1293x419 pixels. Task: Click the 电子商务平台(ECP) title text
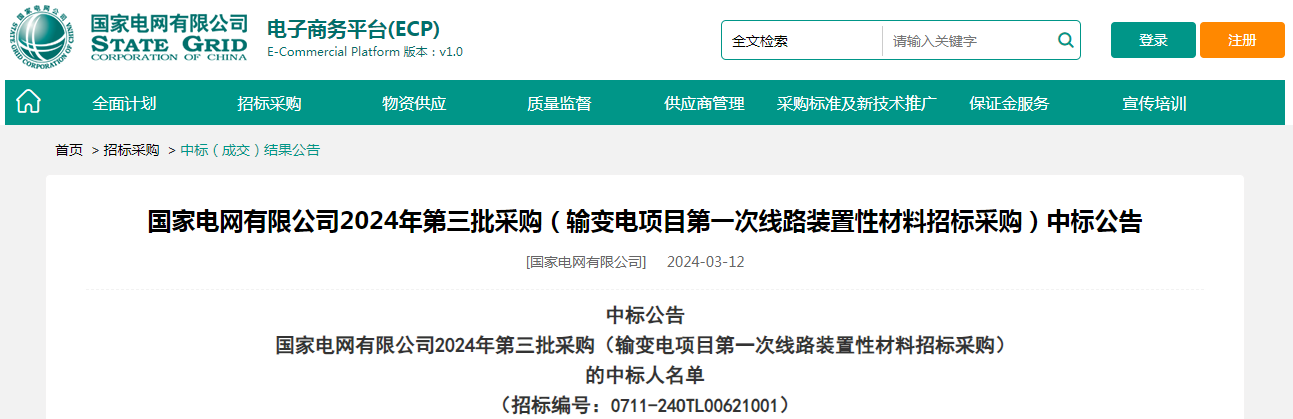pos(353,29)
